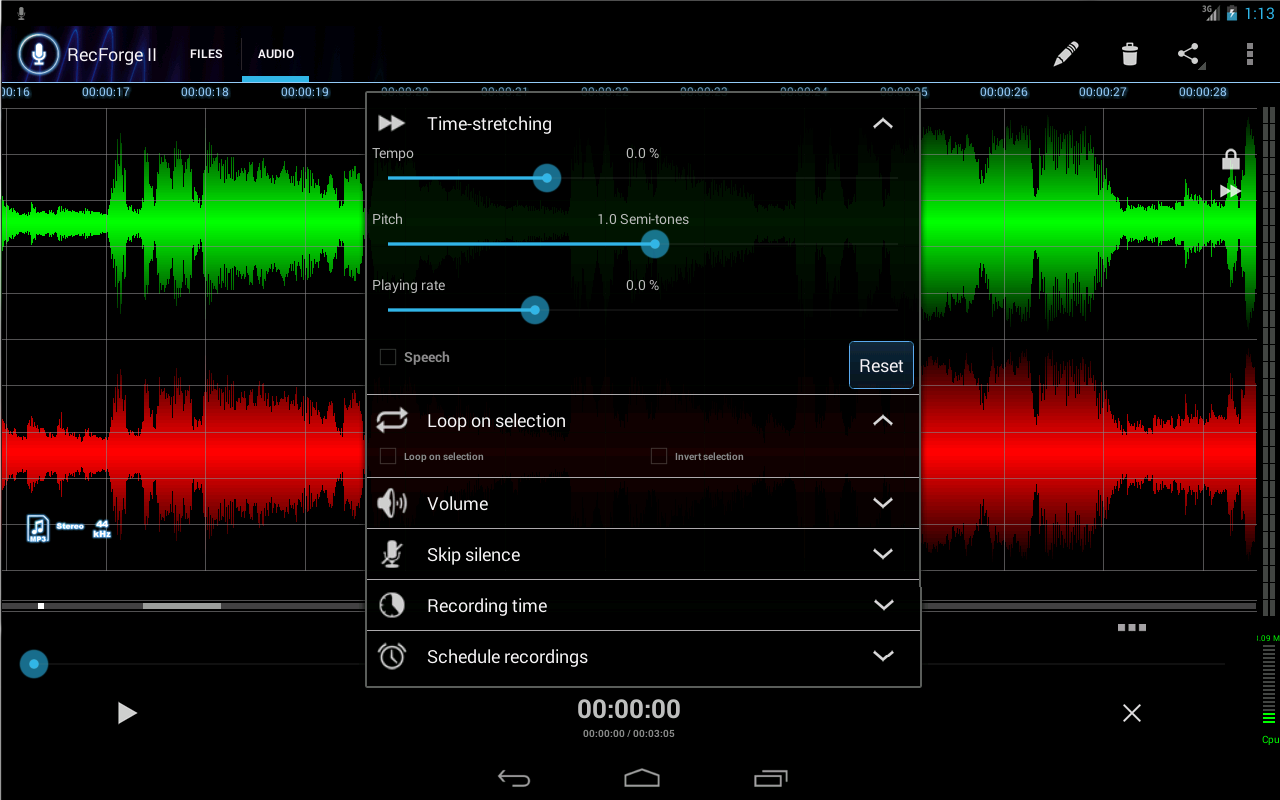Expand the Volume section
Viewport: 1280px width, 800px height.
click(x=883, y=502)
